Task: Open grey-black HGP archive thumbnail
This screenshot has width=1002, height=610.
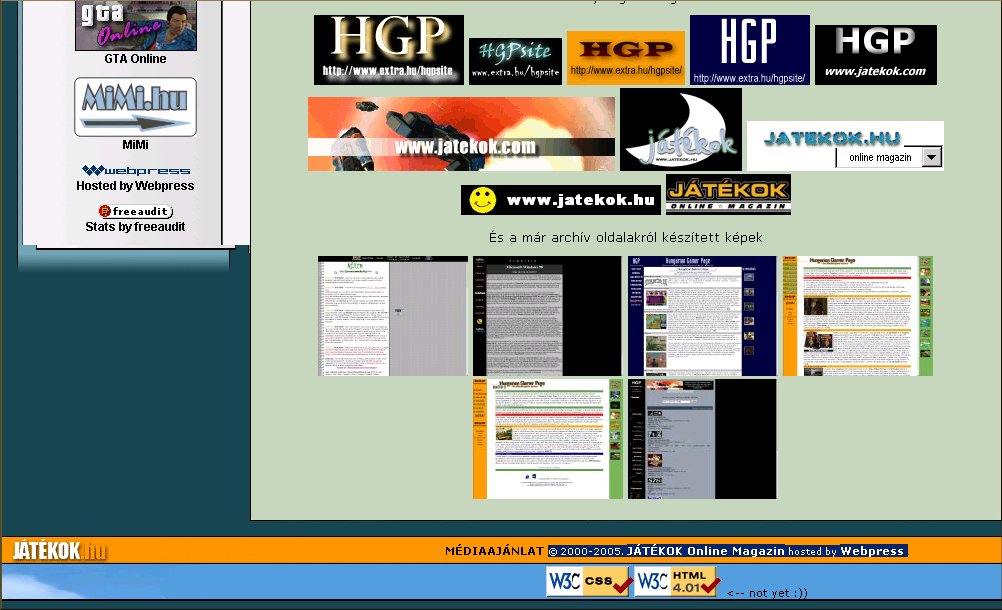Action: [x=702, y=439]
